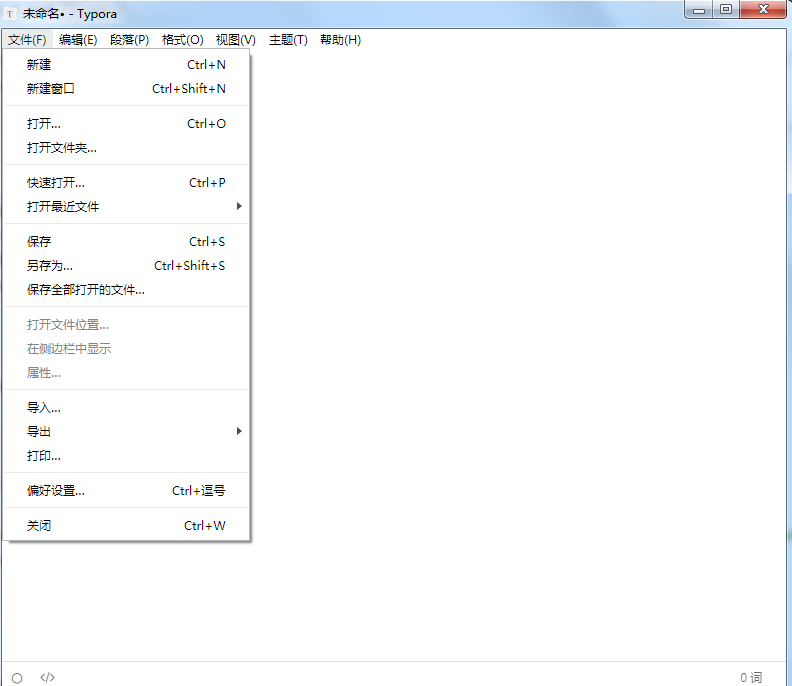Choose 快速打开... entry
Image resolution: width=792 pixels, height=686 pixels.
(x=126, y=182)
